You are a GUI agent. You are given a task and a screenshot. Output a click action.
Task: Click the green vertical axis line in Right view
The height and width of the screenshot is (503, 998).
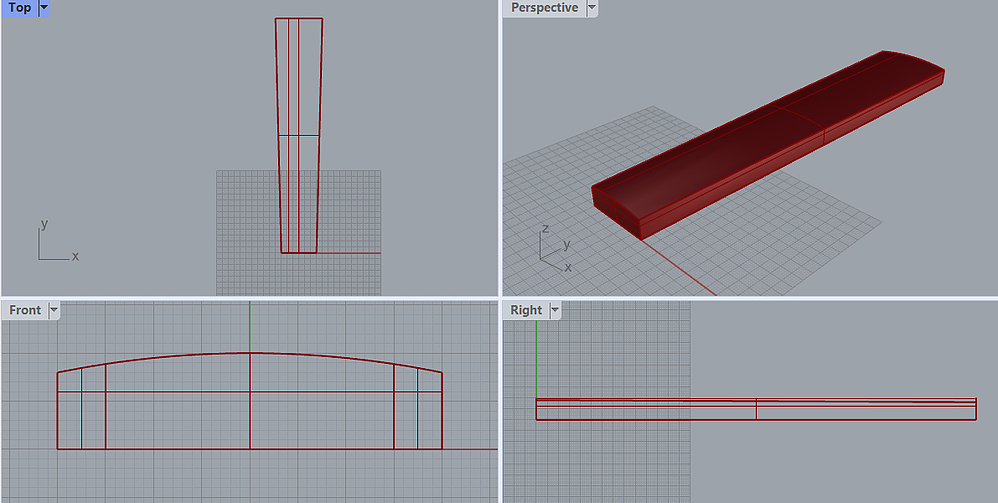coord(537,350)
